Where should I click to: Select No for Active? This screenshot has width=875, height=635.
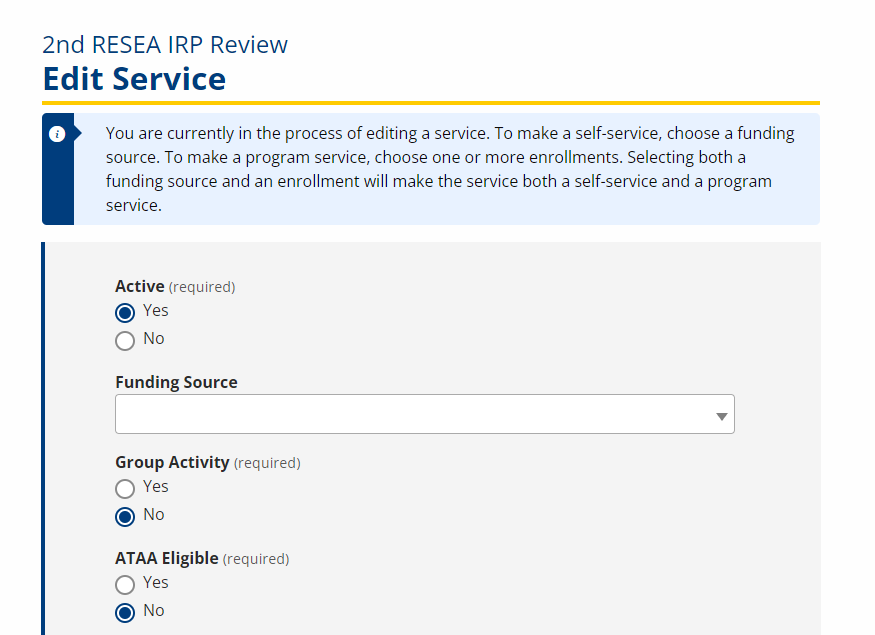[125, 340]
